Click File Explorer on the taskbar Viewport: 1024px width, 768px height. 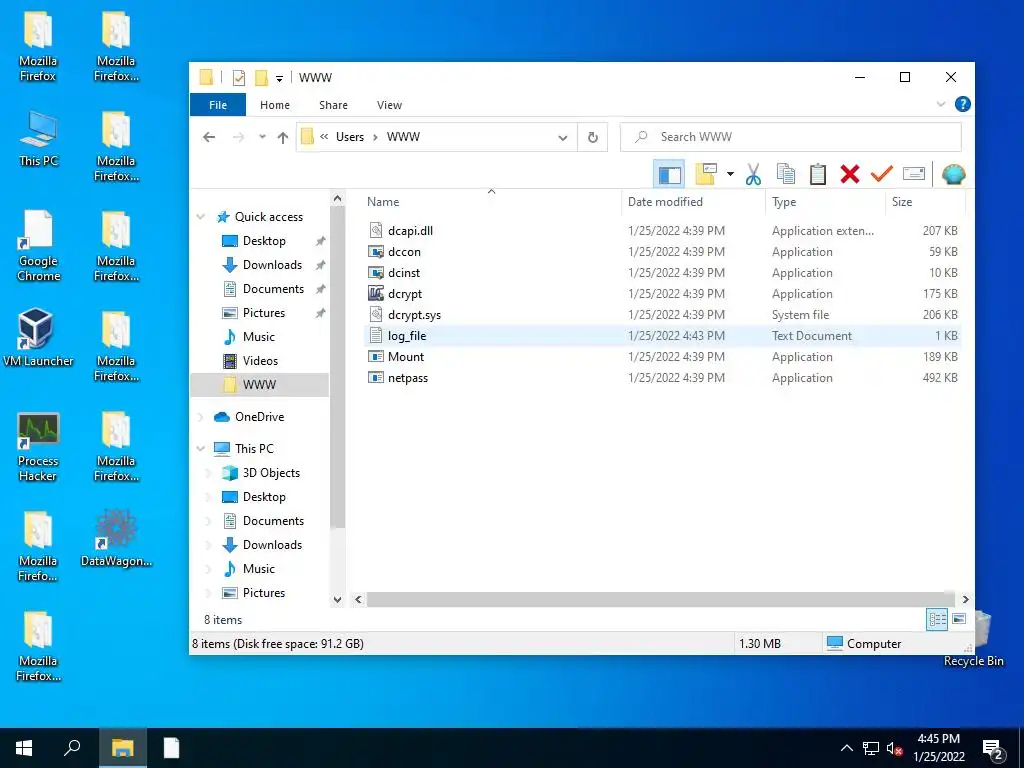122,748
